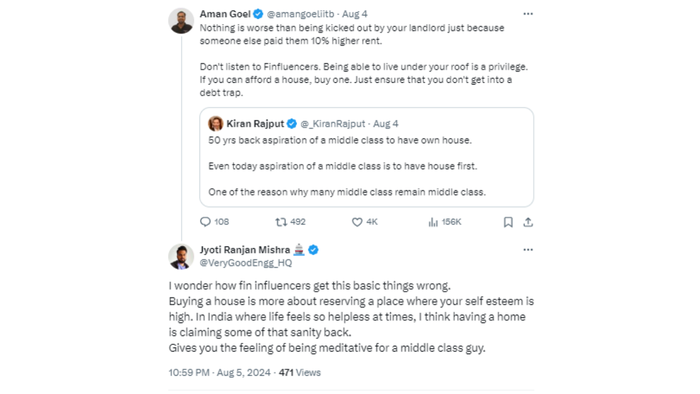Viewport: 700px width, 394px height.
Task: Click Aman Goel's verified badge
Action: (x=258, y=14)
